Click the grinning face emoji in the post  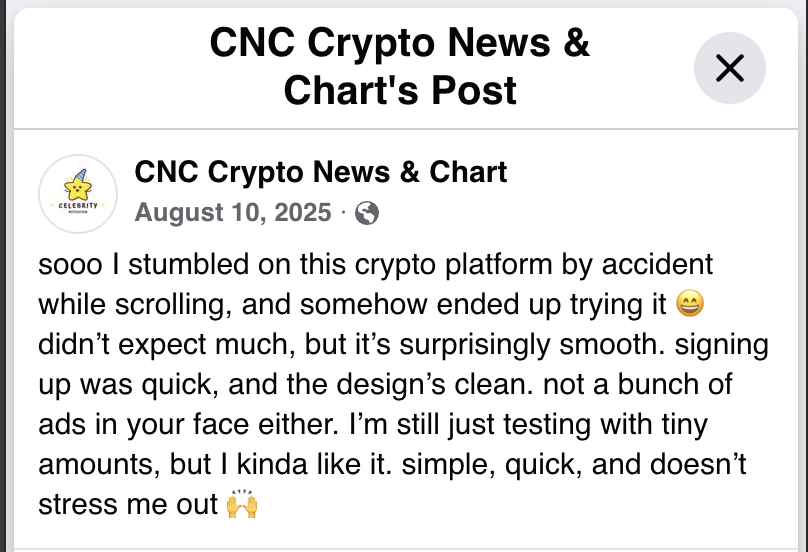[689, 301]
